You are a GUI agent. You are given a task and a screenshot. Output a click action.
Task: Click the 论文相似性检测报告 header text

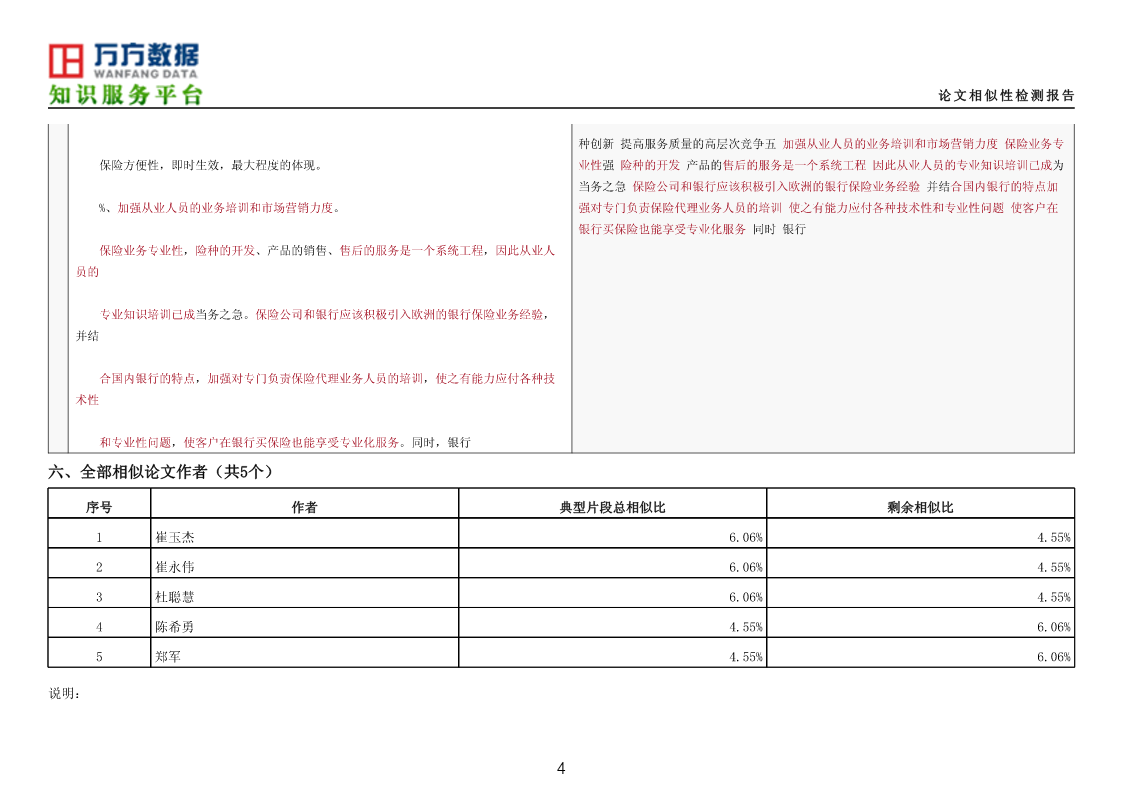click(x=1006, y=96)
